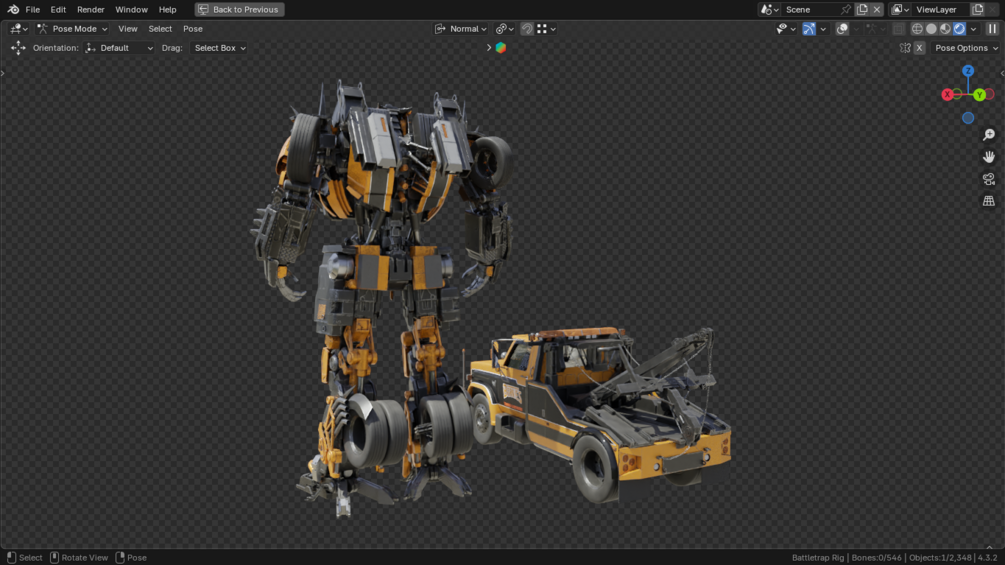1005x565 pixels.
Task: Click the Z axis on navigation gizmo
Action: tap(968, 71)
